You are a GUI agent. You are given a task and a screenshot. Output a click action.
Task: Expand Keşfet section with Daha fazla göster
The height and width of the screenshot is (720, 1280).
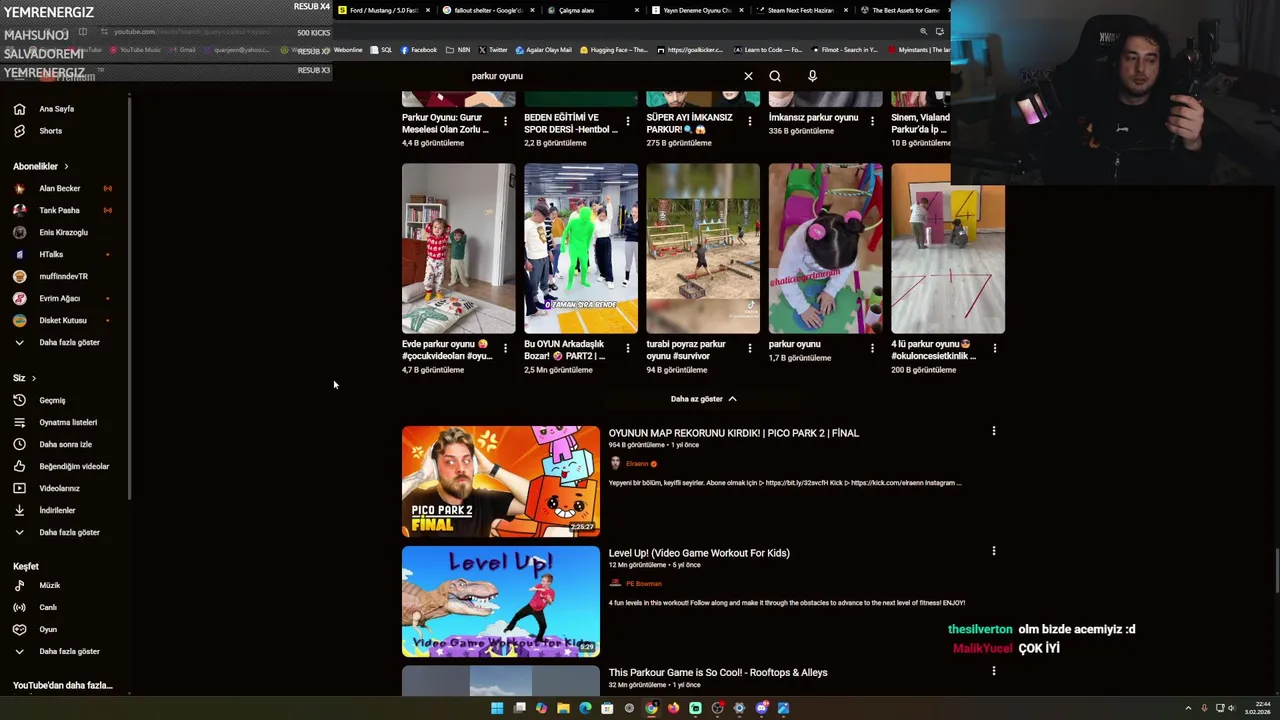point(69,651)
